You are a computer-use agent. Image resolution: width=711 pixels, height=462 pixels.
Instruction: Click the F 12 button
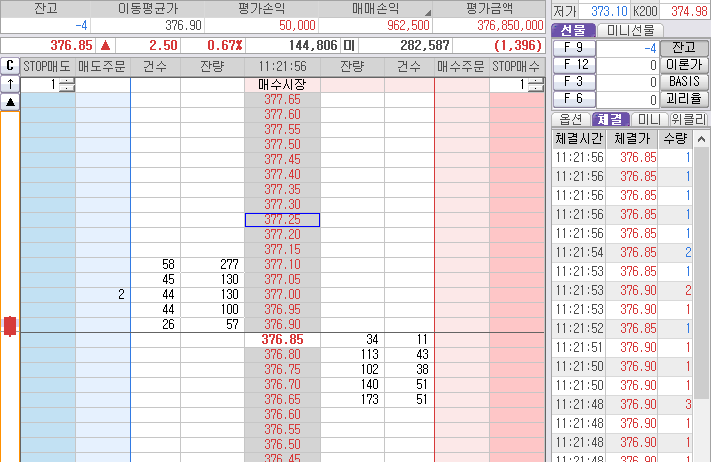click(x=574, y=65)
